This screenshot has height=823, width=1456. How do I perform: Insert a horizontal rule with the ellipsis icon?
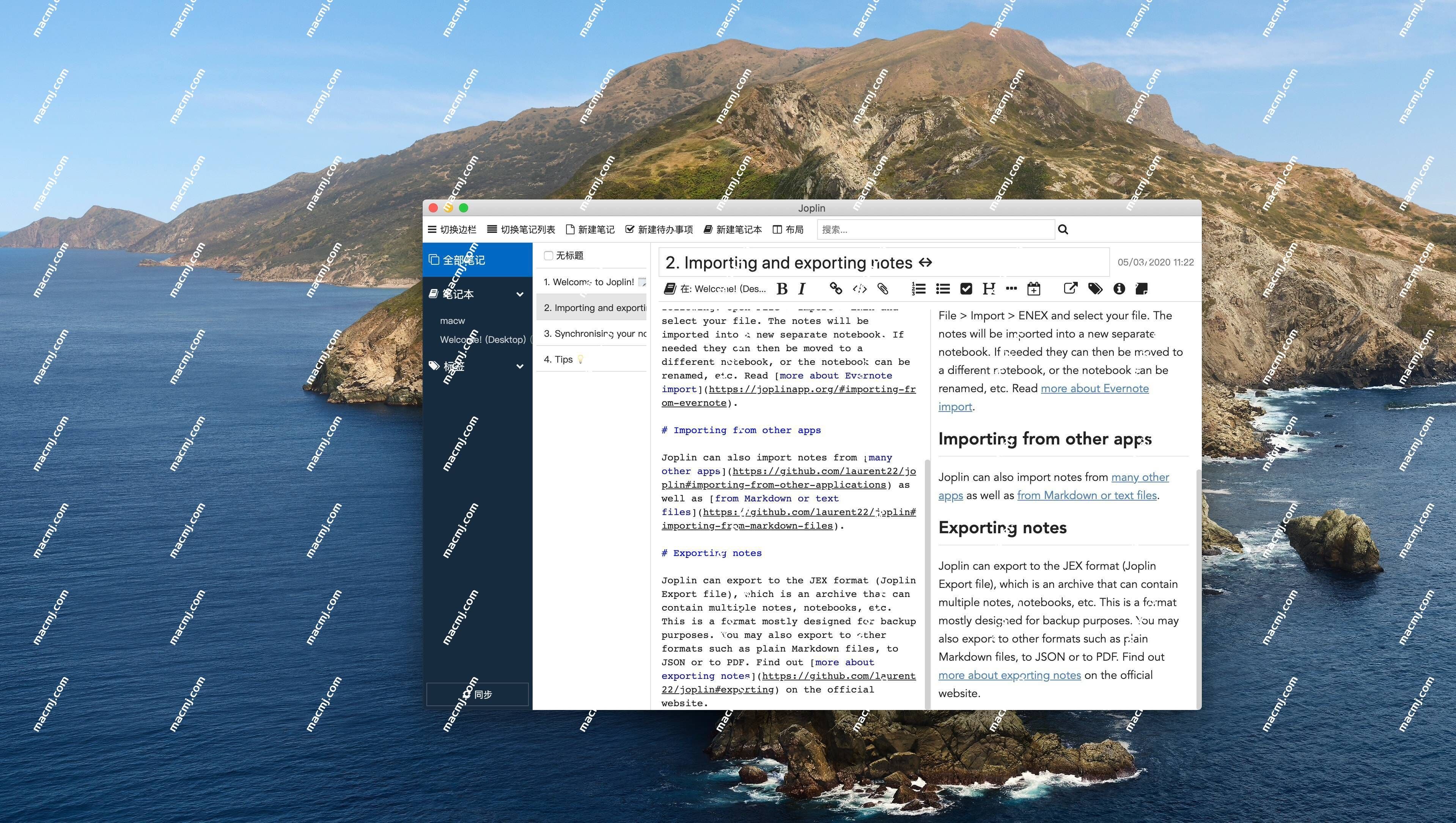(x=1011, y=289)
